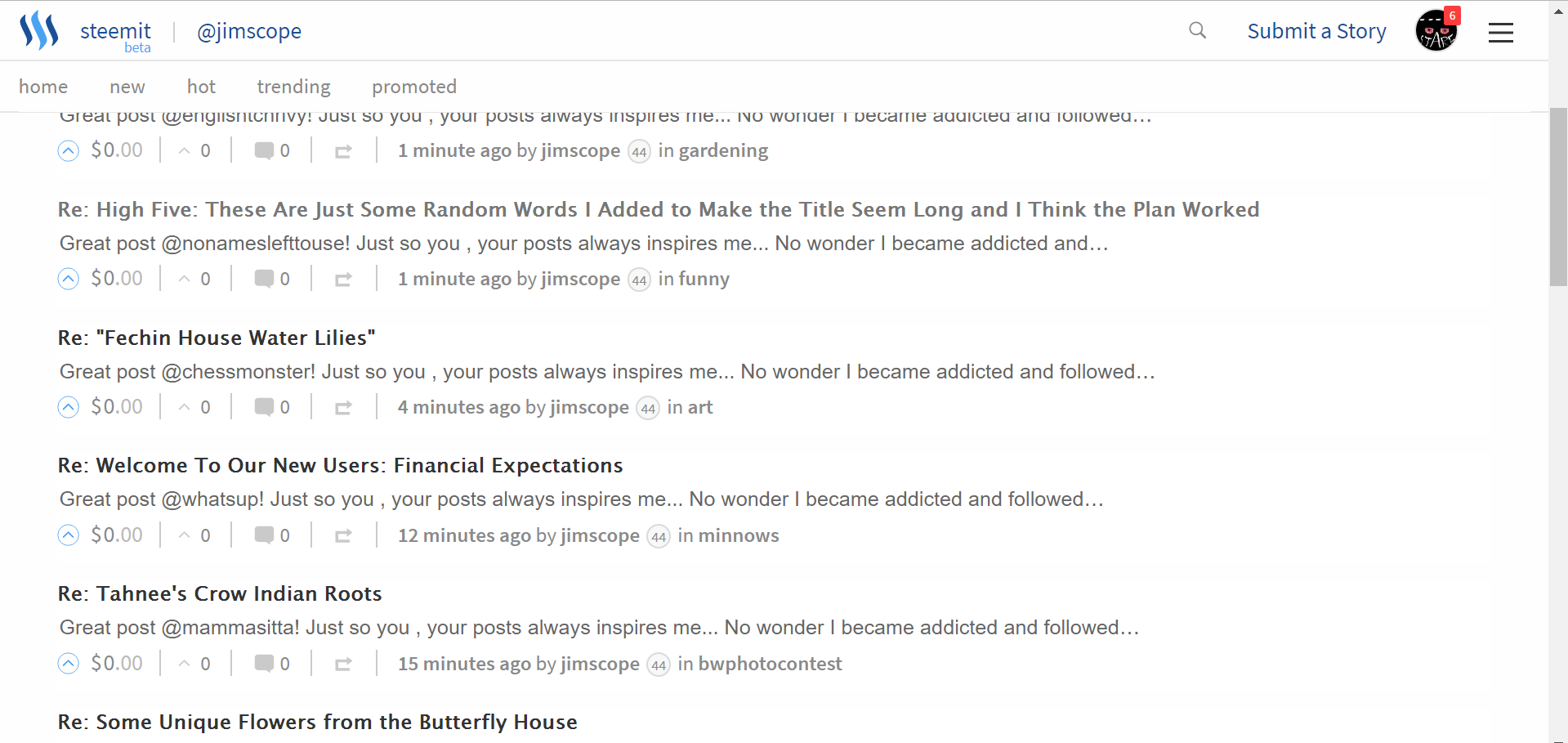Expand the vote count on the gardening reply
Screen dimensions: 1568x743
click(194, 150)
